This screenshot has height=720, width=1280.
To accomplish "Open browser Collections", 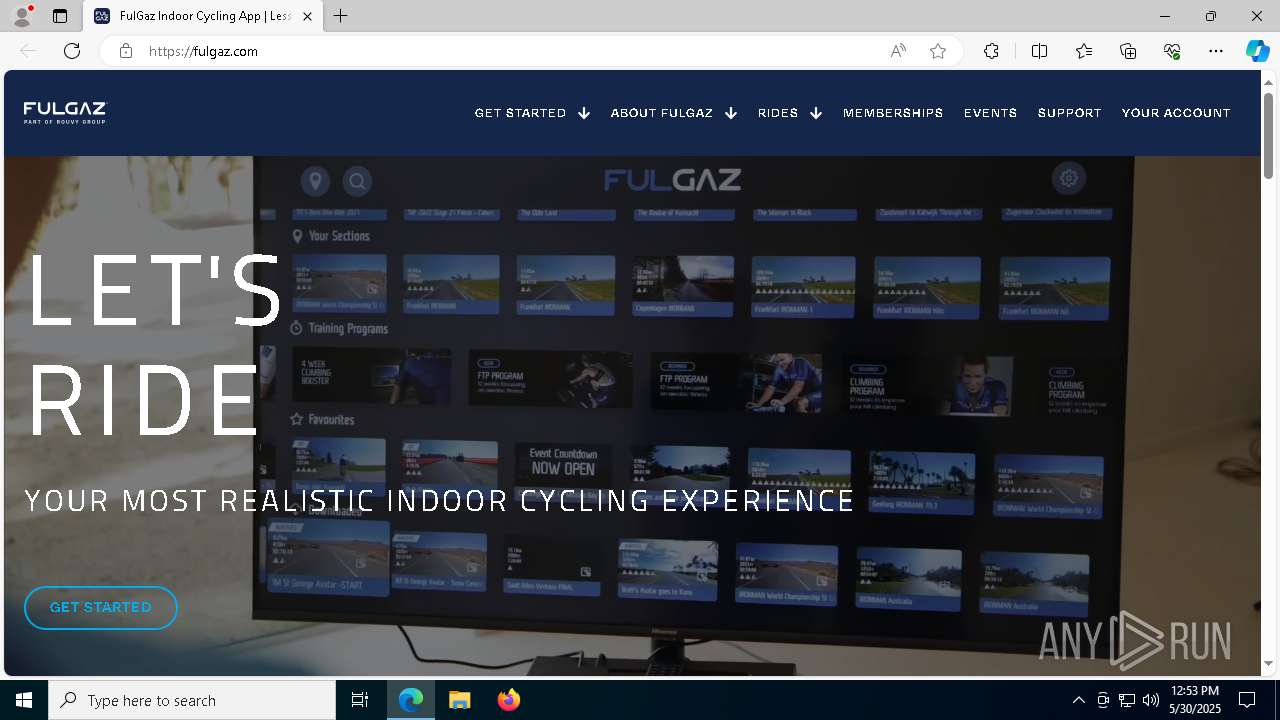I will click(x=1128, y=51).
